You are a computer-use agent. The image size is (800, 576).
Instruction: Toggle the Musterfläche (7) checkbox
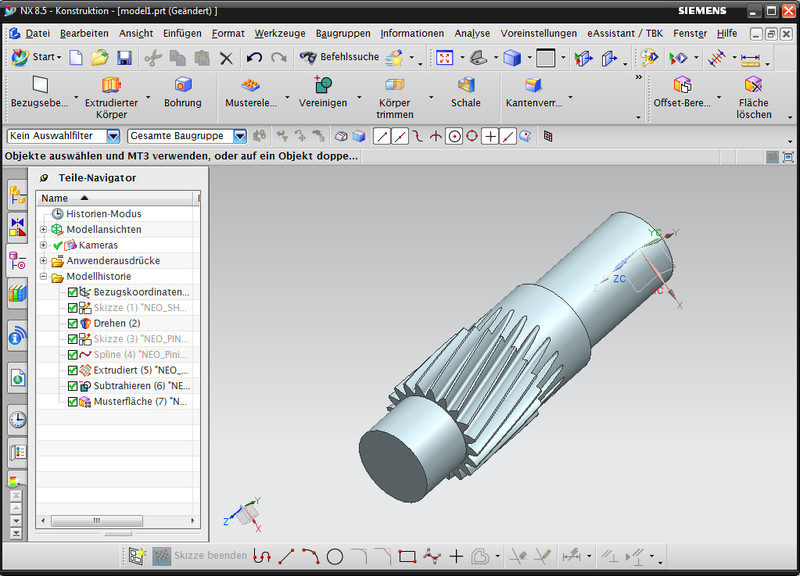tap(73, 401)
